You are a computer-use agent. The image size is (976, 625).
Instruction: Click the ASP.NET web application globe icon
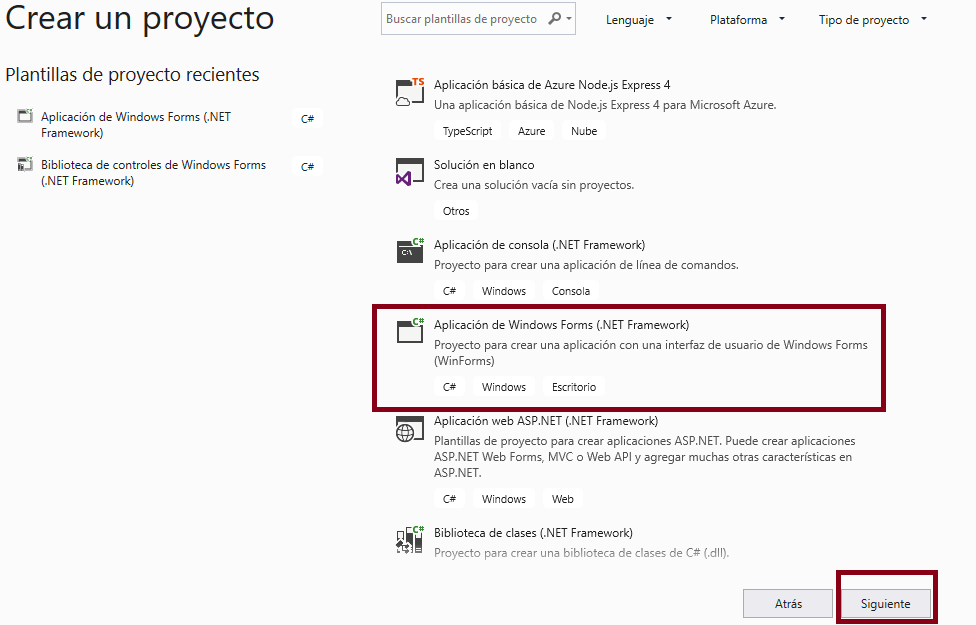(x=410, y=428)
